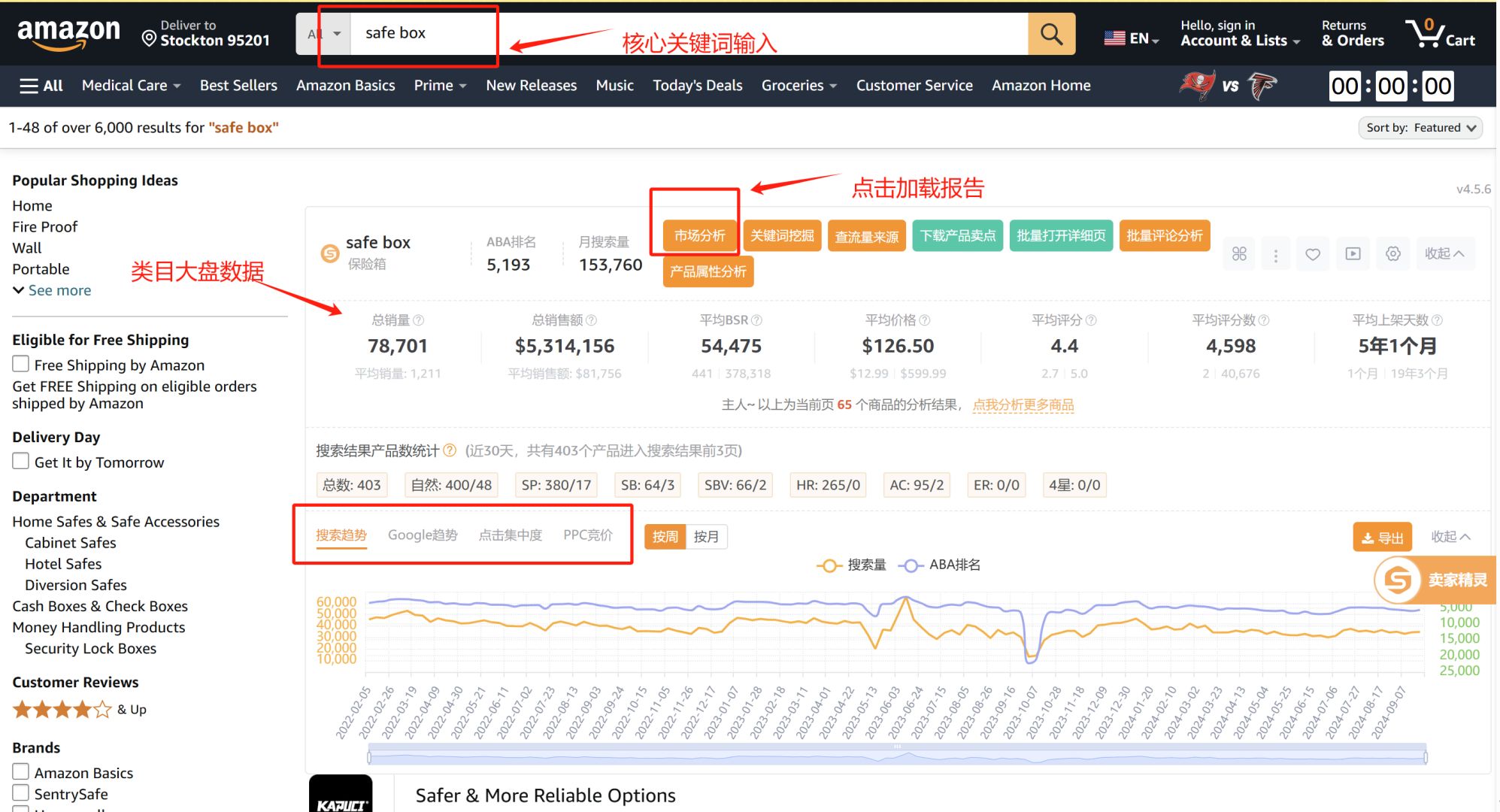This screenshot has width=1500, height=812.
Task: Switch to the PPC竞价 tab
Action: 588,535
